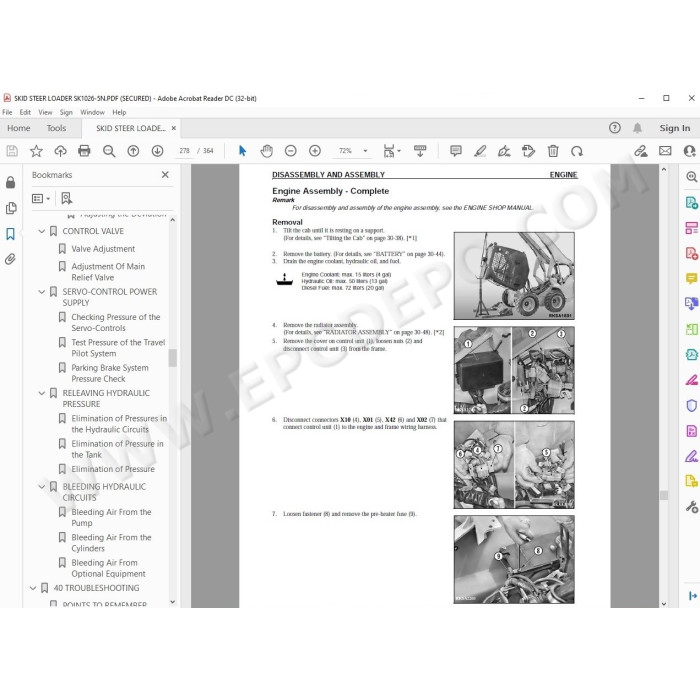Click the add new bookmark icon

pyautogui.click(x=67, y=198)
